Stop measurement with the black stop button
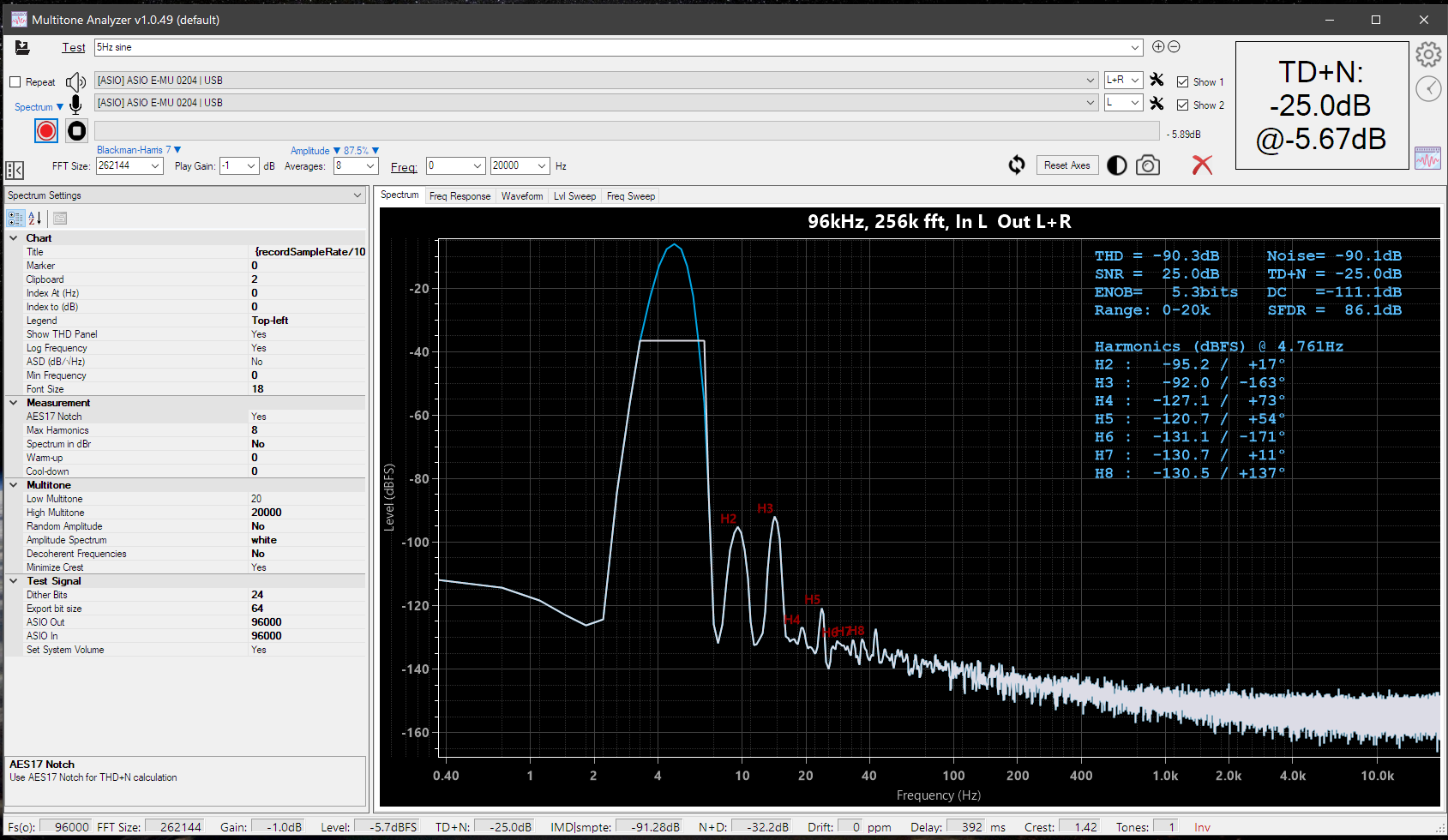Screen dimensions: 1448x840 (77, 130)
